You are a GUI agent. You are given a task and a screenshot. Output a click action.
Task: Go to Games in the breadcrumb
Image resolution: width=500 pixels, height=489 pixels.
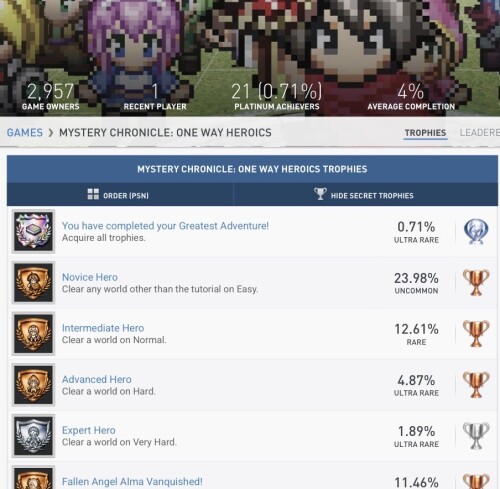[x=25, y=133]
